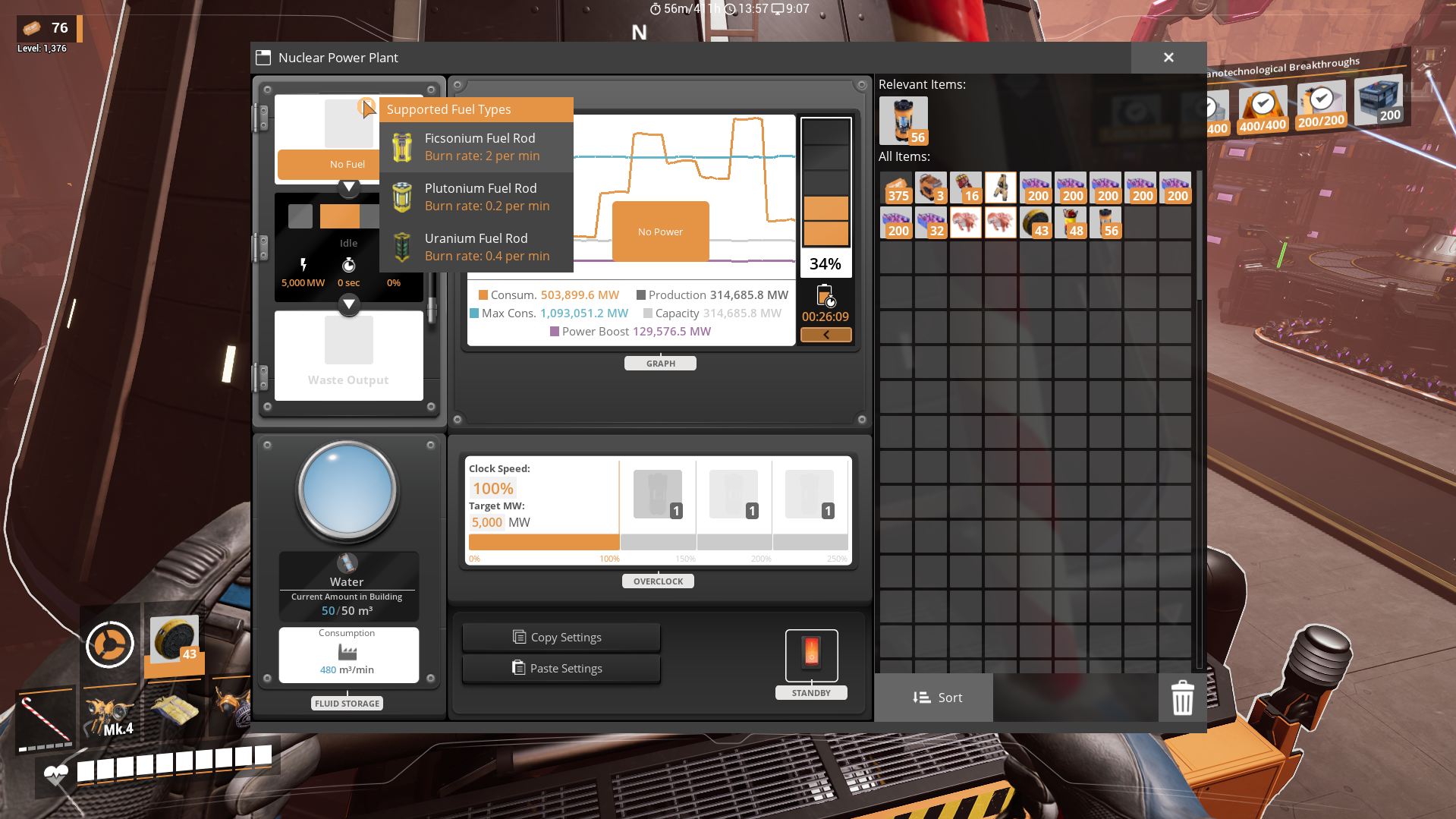The image size is (1456, 819).
Task: Open the GRAPH panel label
Action: (x=660, y=364)
